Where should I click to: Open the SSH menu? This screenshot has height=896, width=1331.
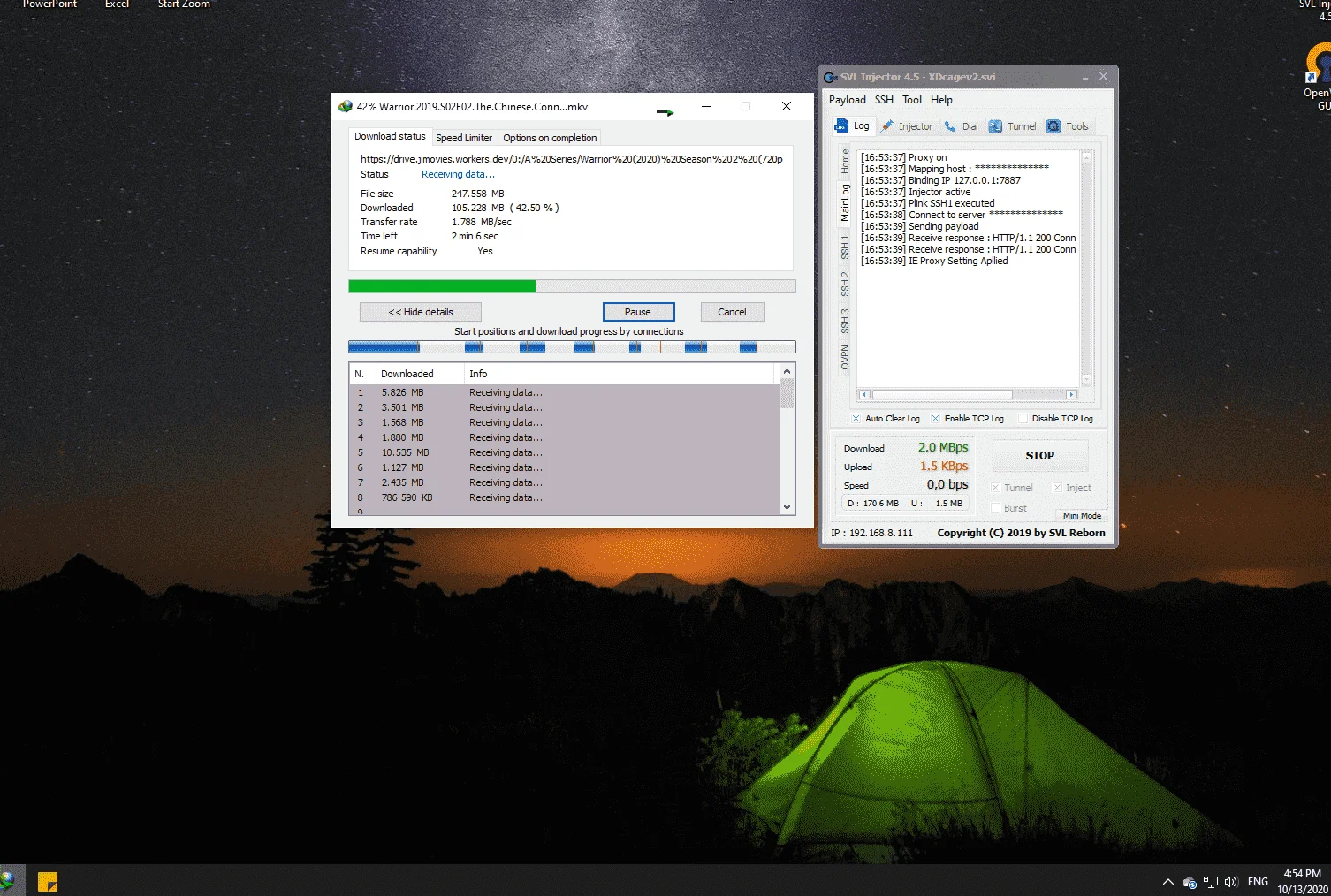coord(884,100)
